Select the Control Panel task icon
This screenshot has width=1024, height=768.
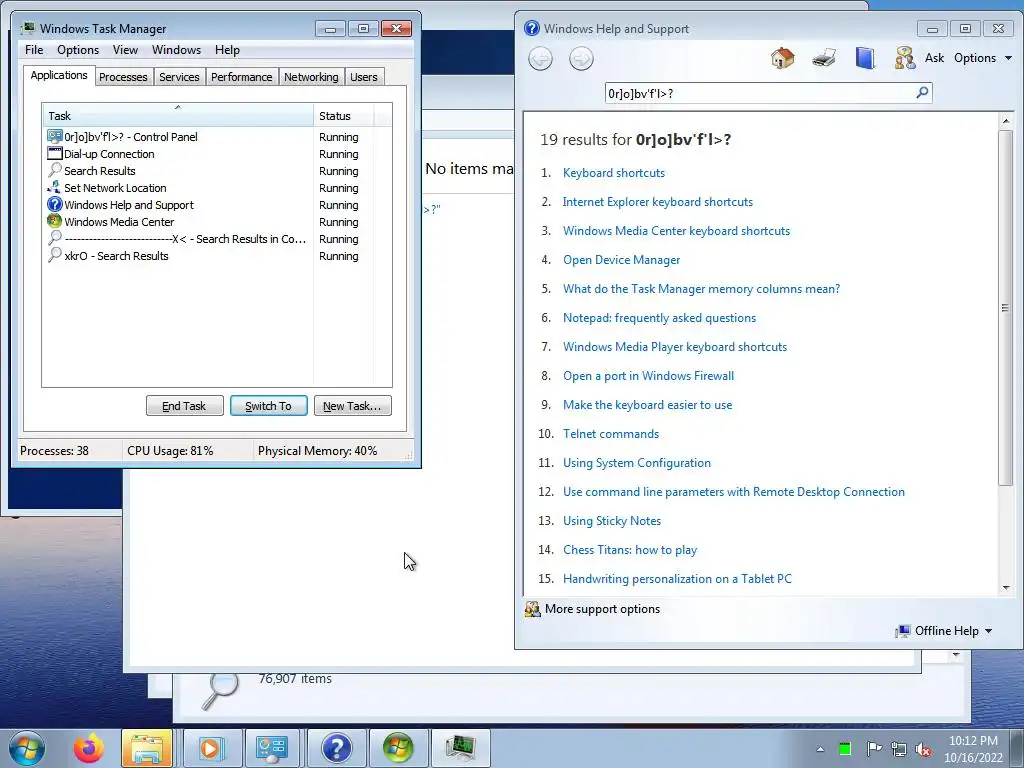pyautogui.click(x=55, y=136)
